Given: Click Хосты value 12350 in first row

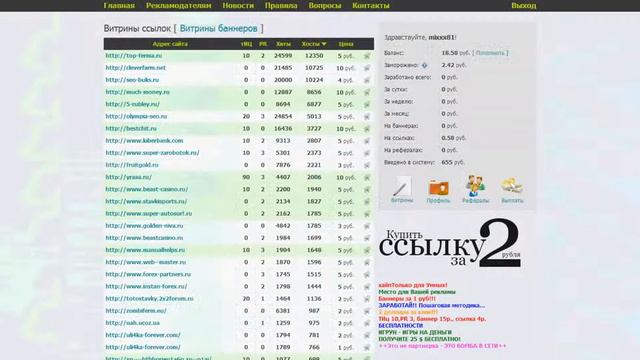Looking at the screenshot, I should click(314, 56).
